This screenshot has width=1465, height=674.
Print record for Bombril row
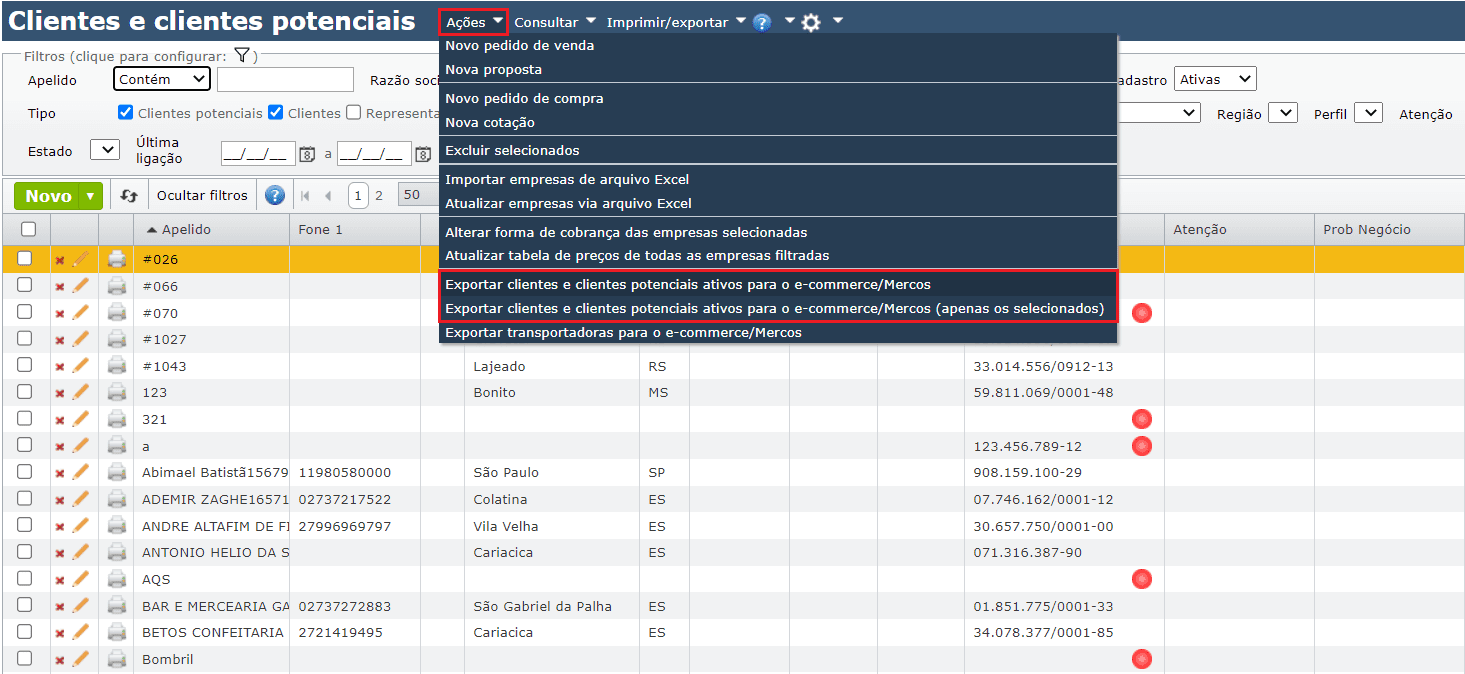117,660
